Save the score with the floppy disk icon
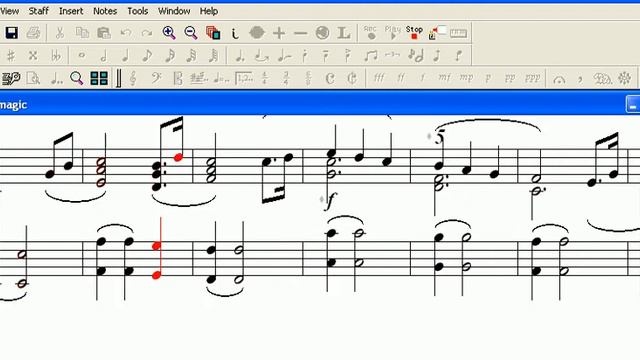This screenshot has width=640, height=360. click(x=11, y=33)
